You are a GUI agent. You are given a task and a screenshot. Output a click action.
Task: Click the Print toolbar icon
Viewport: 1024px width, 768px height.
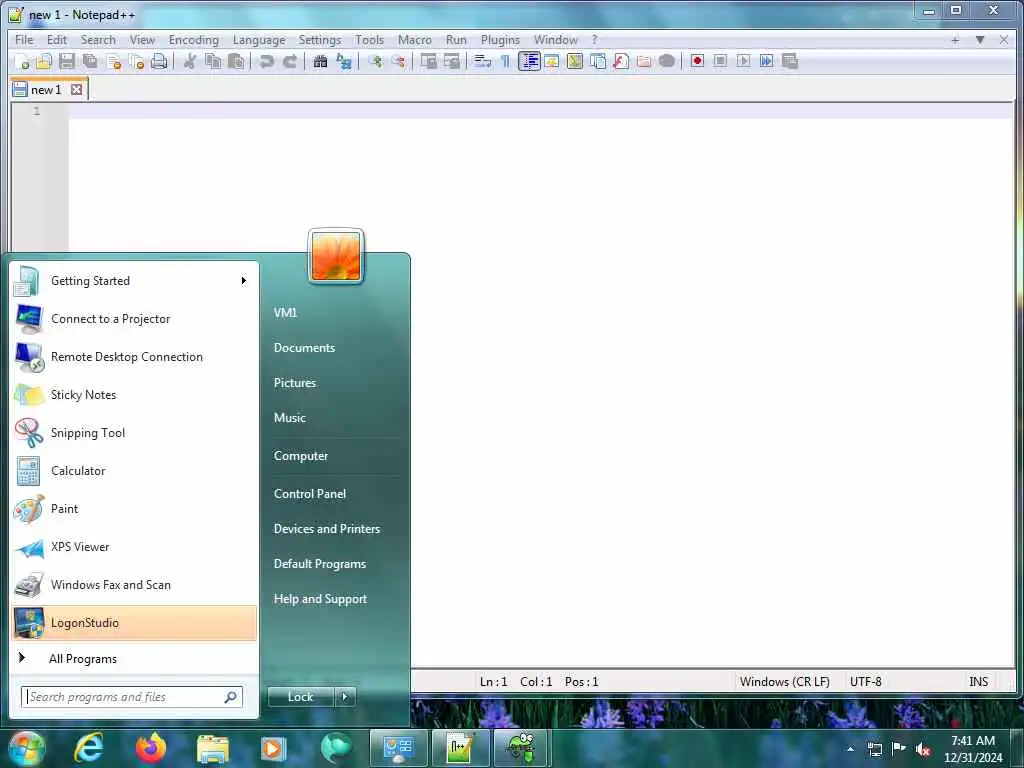(x=159, y=62)
